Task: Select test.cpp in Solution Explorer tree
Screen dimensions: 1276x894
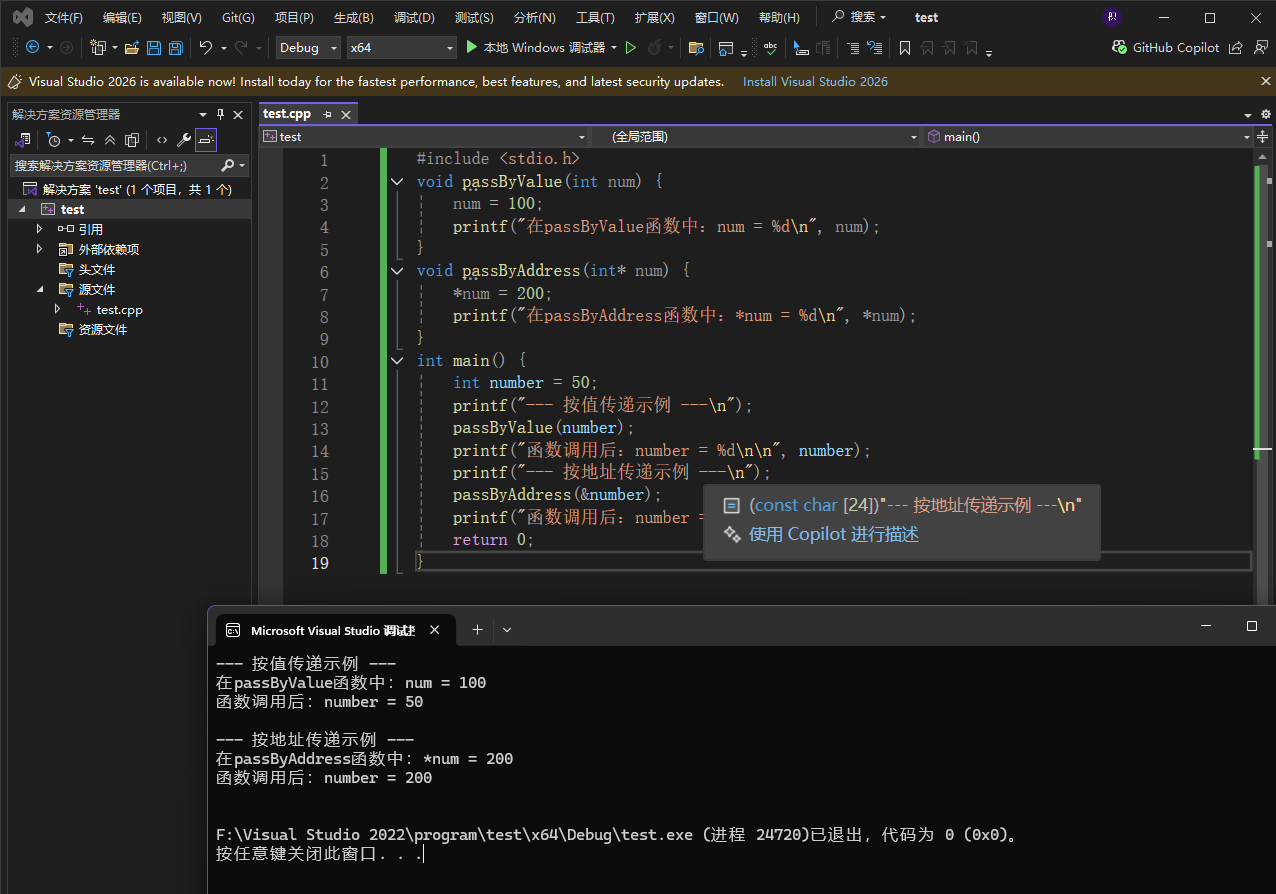Action: coord(120,310)
